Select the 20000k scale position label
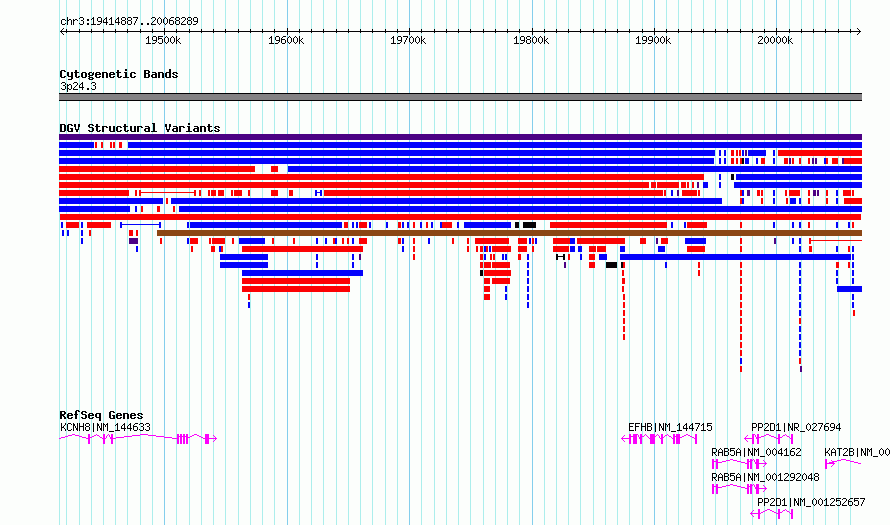The width and height of the screenshot is (890, 525). (775, 40)
